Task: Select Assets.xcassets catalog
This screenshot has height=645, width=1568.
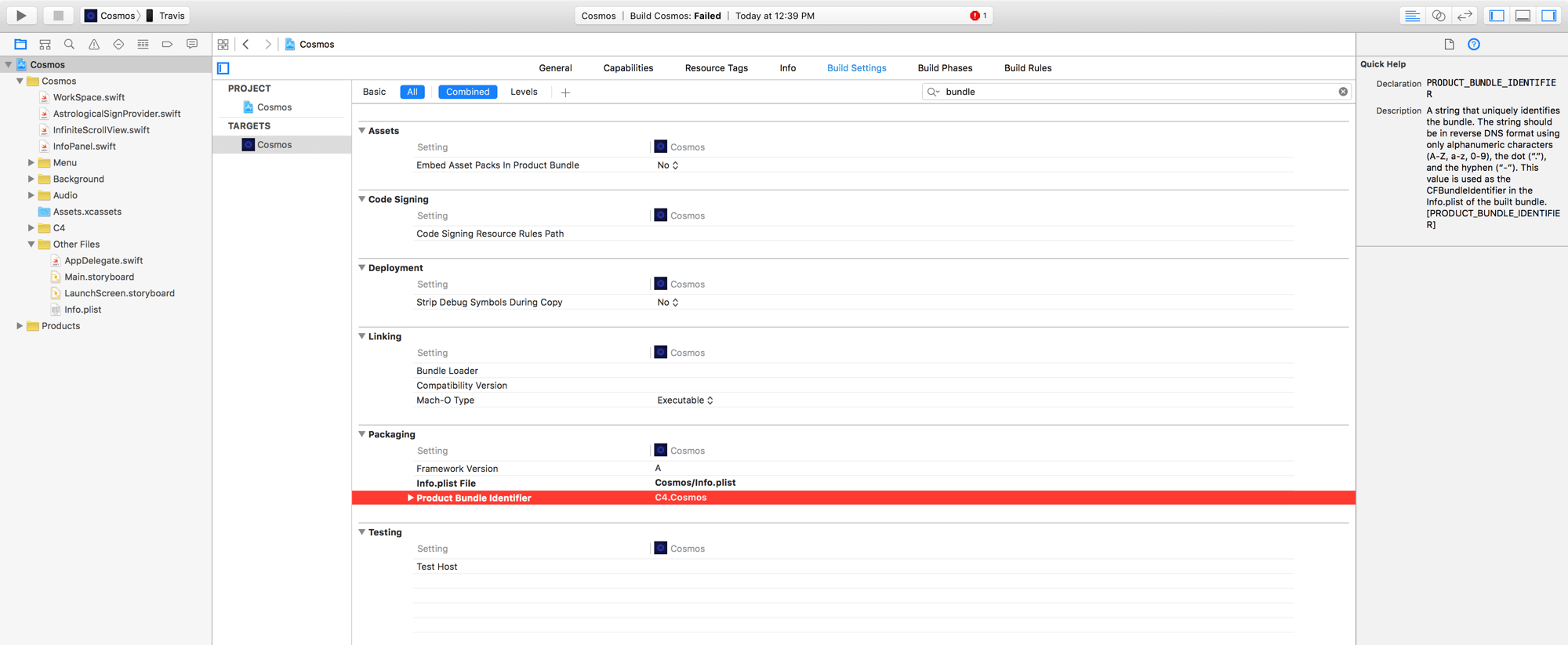Action: [87, 212]
